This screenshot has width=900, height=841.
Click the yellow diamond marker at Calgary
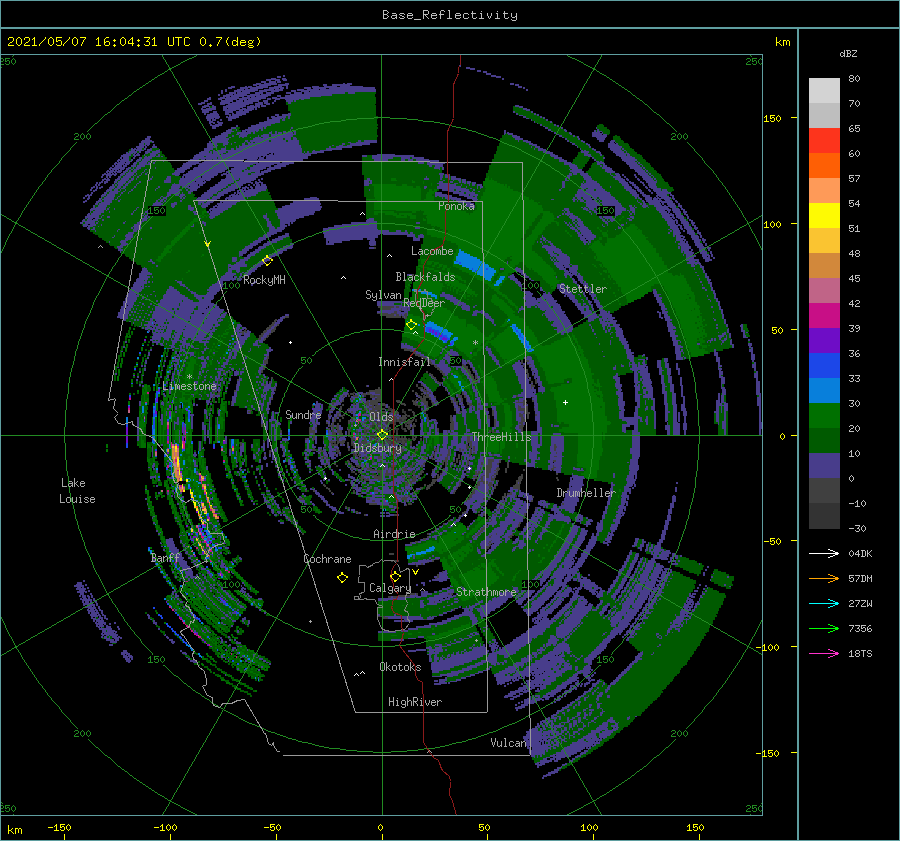pos(395,576)
